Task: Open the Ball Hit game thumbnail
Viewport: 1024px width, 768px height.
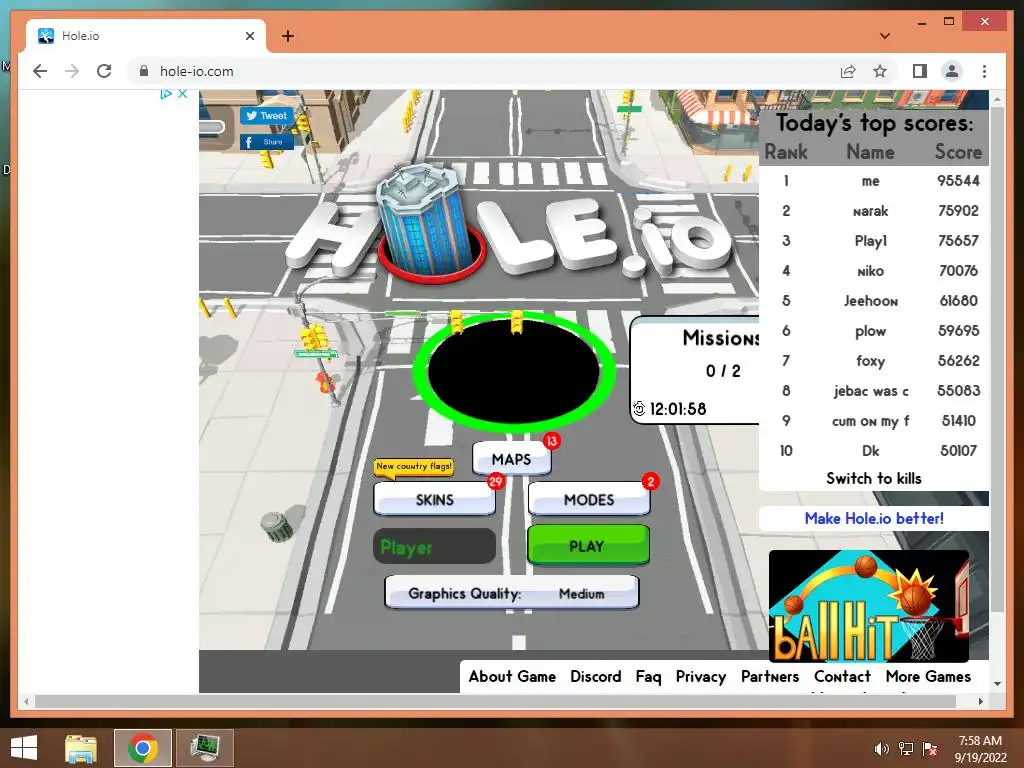Action: coord(869,606)
